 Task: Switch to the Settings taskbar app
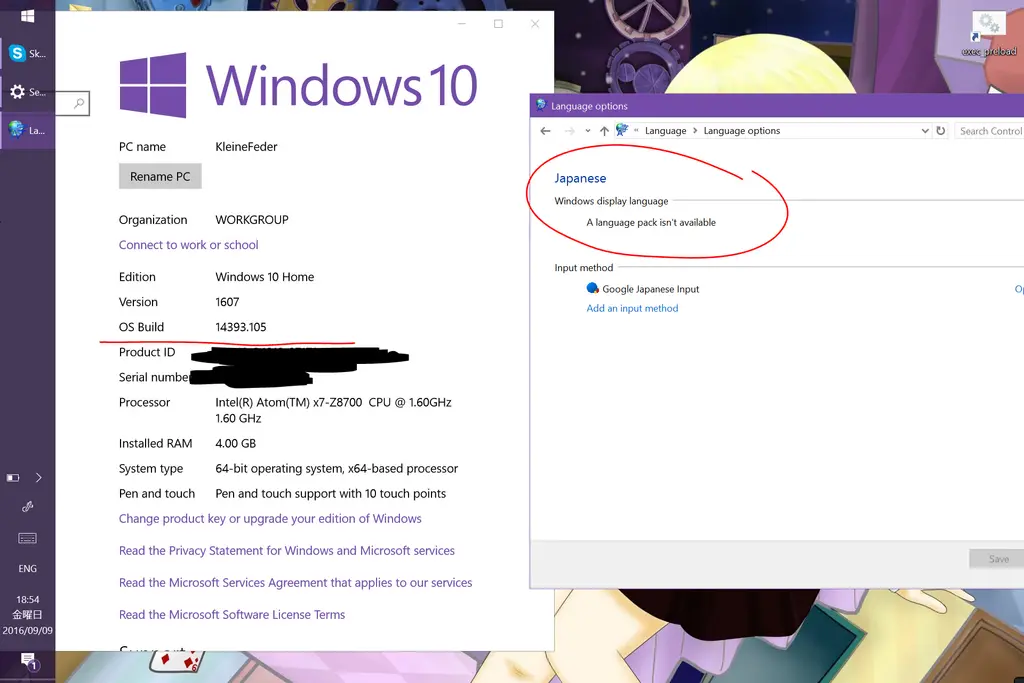(27, 92)
